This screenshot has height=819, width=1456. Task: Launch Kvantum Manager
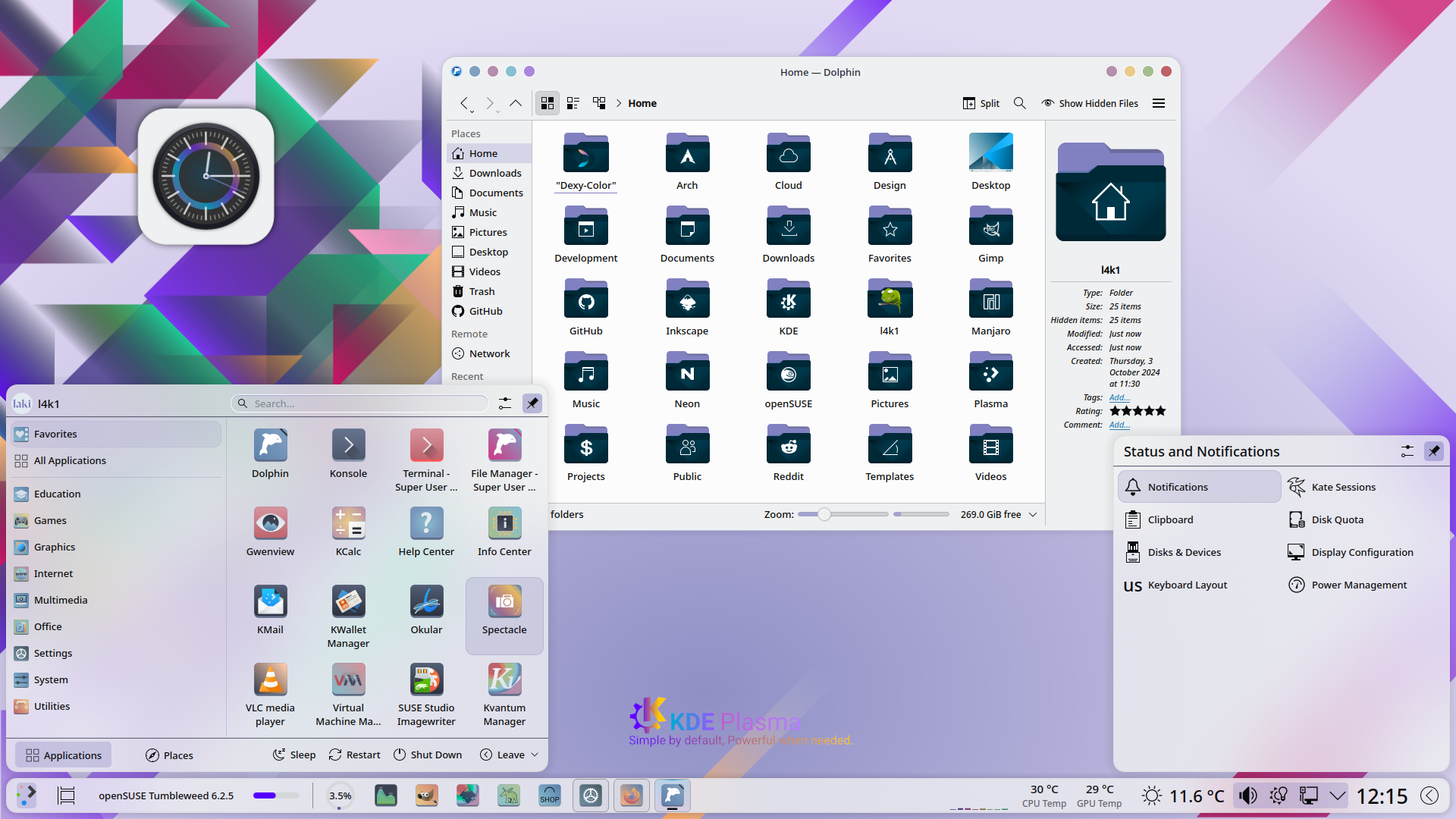pos(504,695)
